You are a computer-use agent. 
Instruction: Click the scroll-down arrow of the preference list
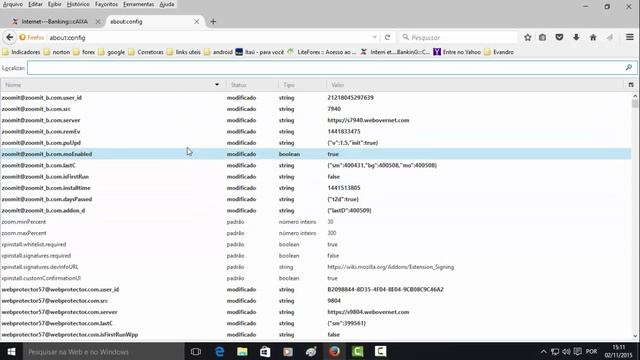coord(635,336)
